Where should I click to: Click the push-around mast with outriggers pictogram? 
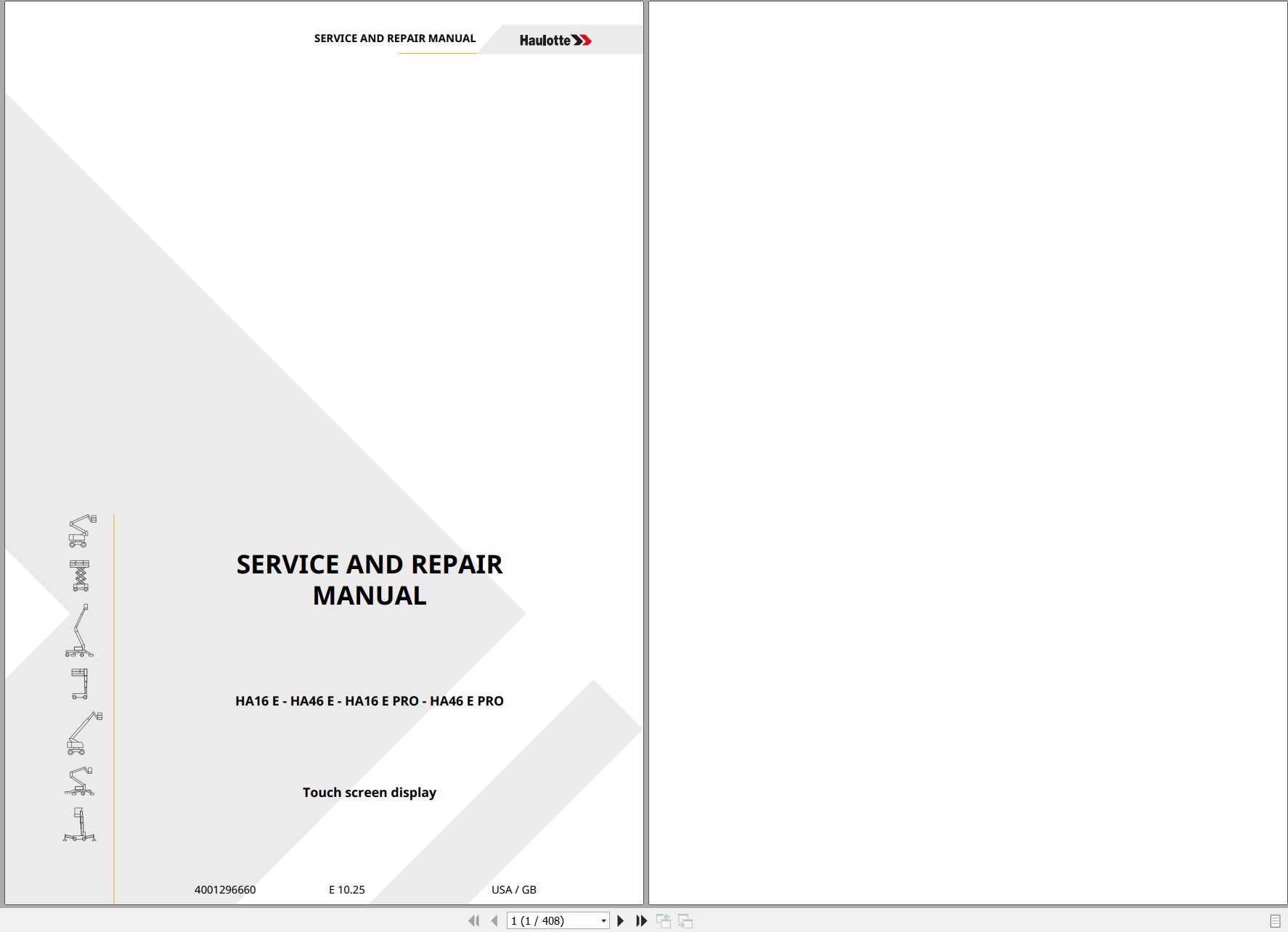79,825
